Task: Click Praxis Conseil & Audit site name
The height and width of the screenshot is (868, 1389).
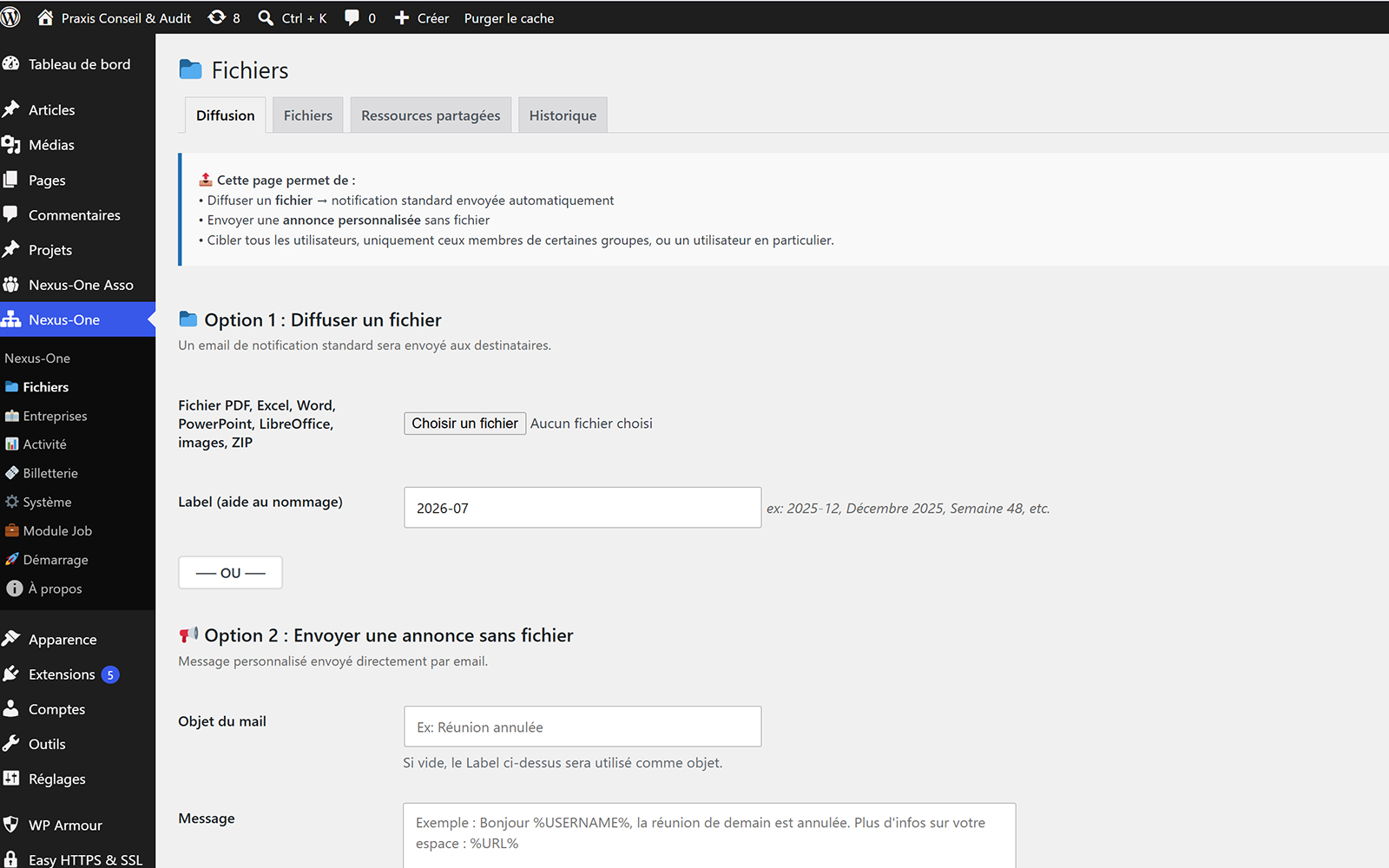Action: tap(126, 18)
